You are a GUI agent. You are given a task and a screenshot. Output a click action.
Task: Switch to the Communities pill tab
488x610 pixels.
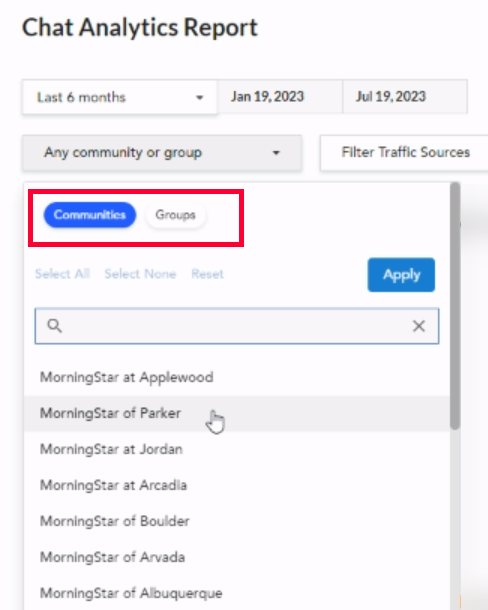[x=90, y=215]
